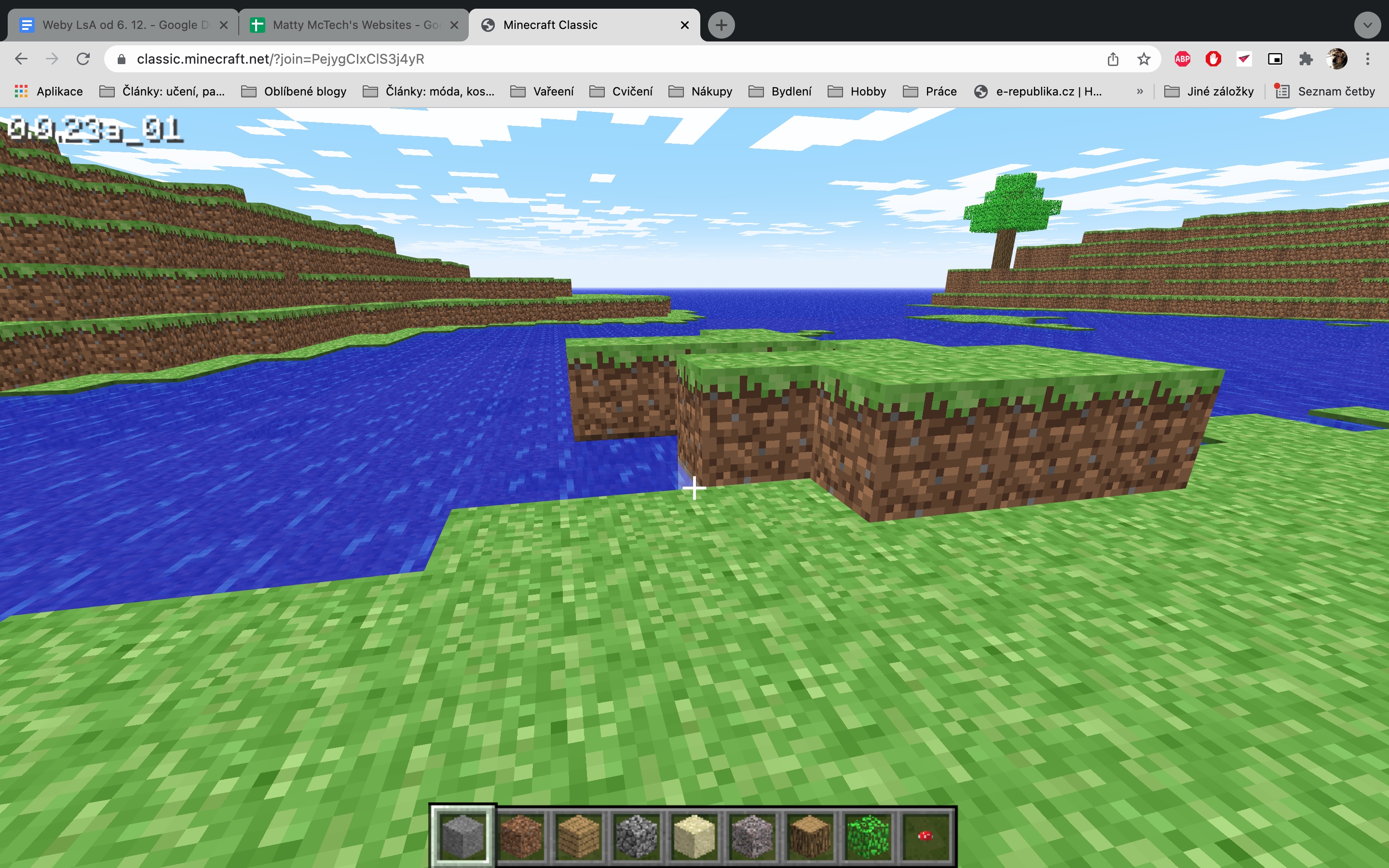Open the e-republika.cz bookmark link
Image resolution: width=1389 pixels, height=868 pixels.
[x=1039, y=91]
